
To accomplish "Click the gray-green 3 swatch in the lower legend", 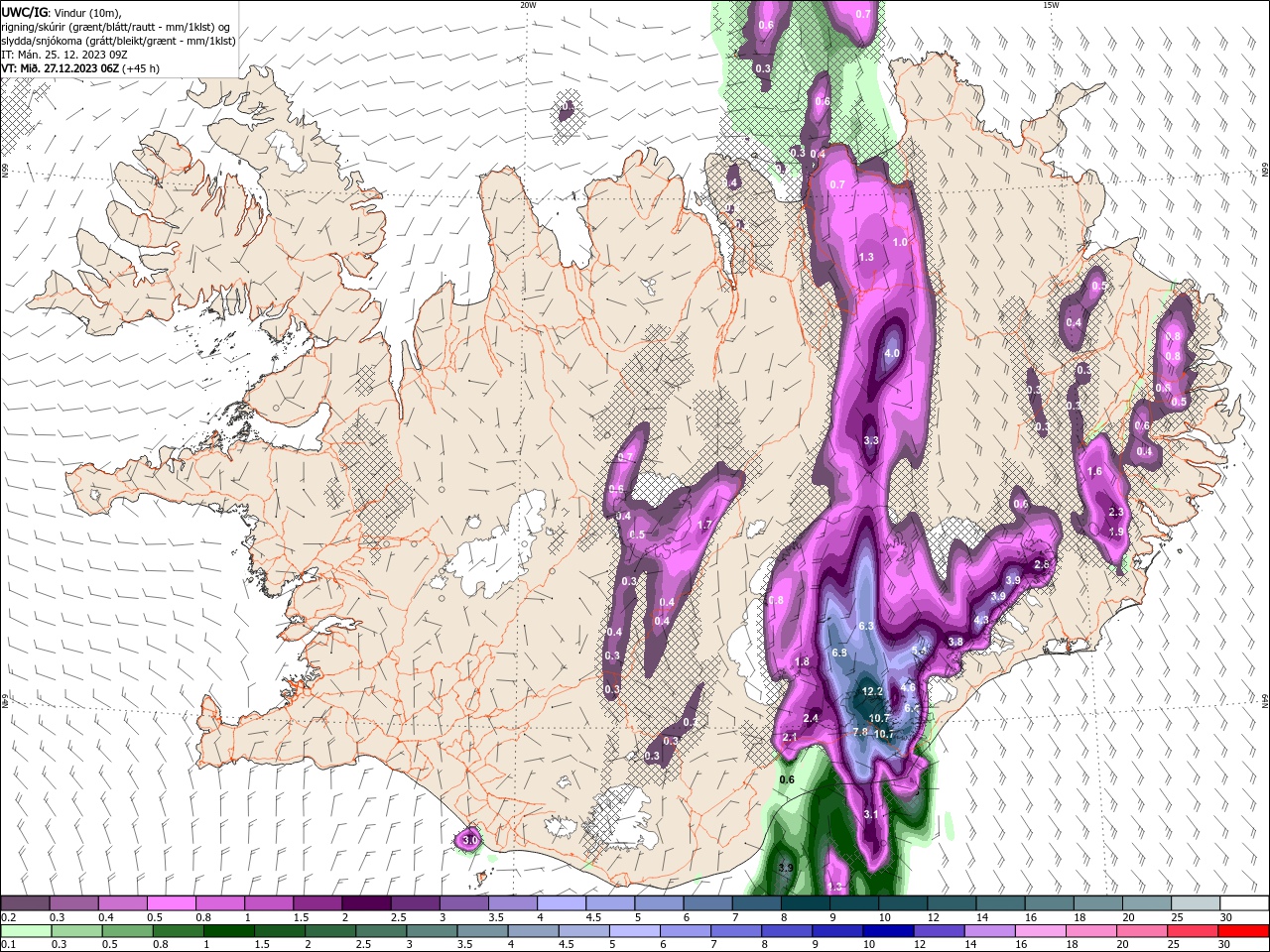I will point(432,931).
